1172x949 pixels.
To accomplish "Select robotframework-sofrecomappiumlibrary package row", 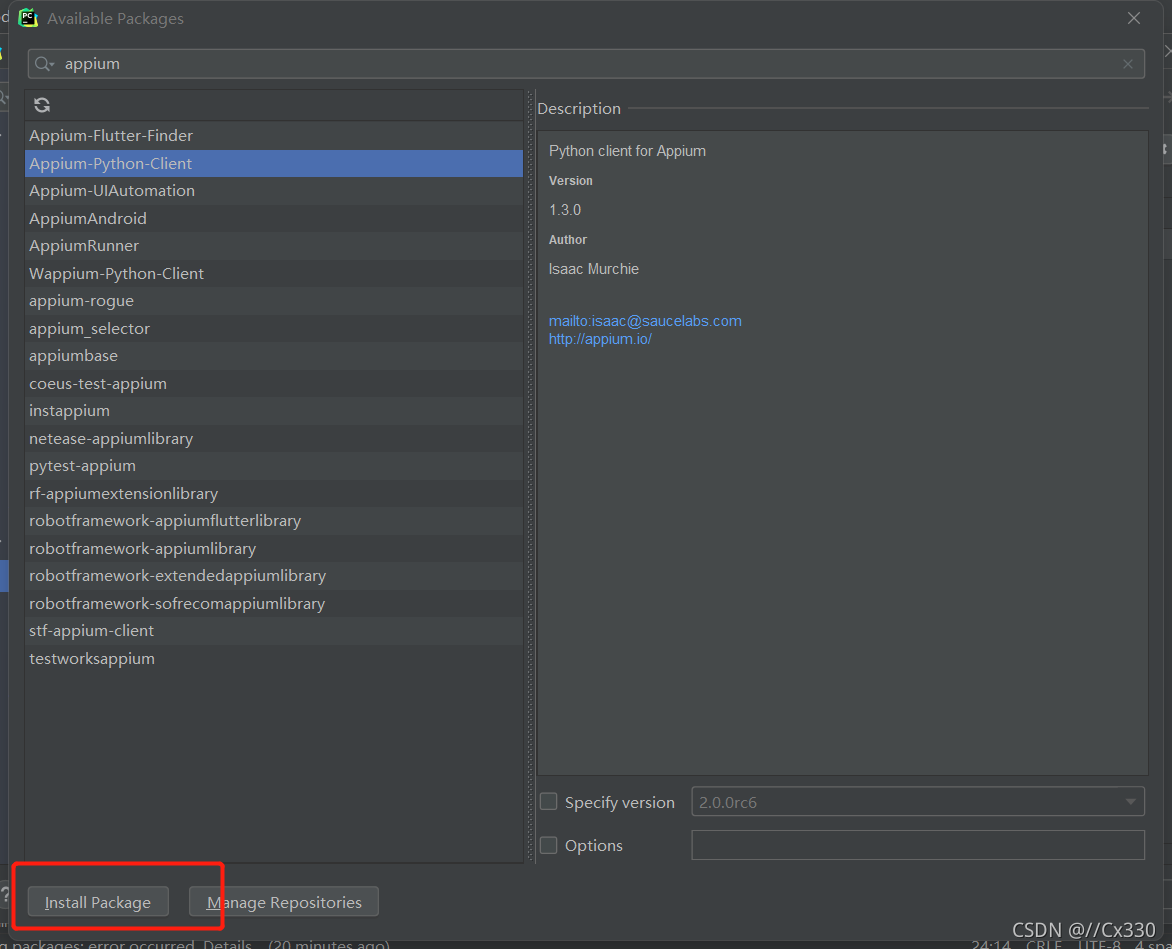I will [274, 604].
